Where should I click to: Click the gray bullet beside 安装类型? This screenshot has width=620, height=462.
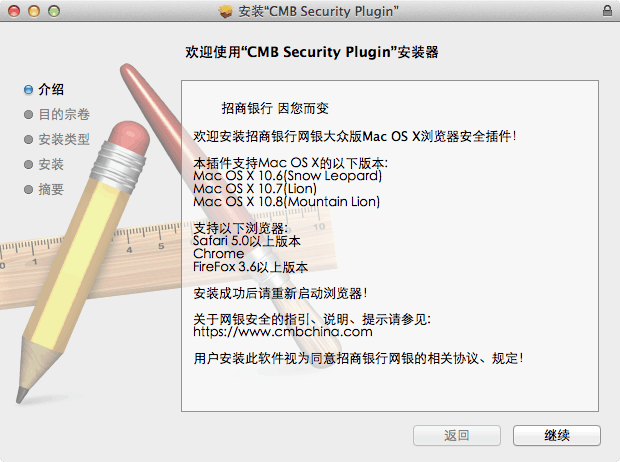(28, 139)
